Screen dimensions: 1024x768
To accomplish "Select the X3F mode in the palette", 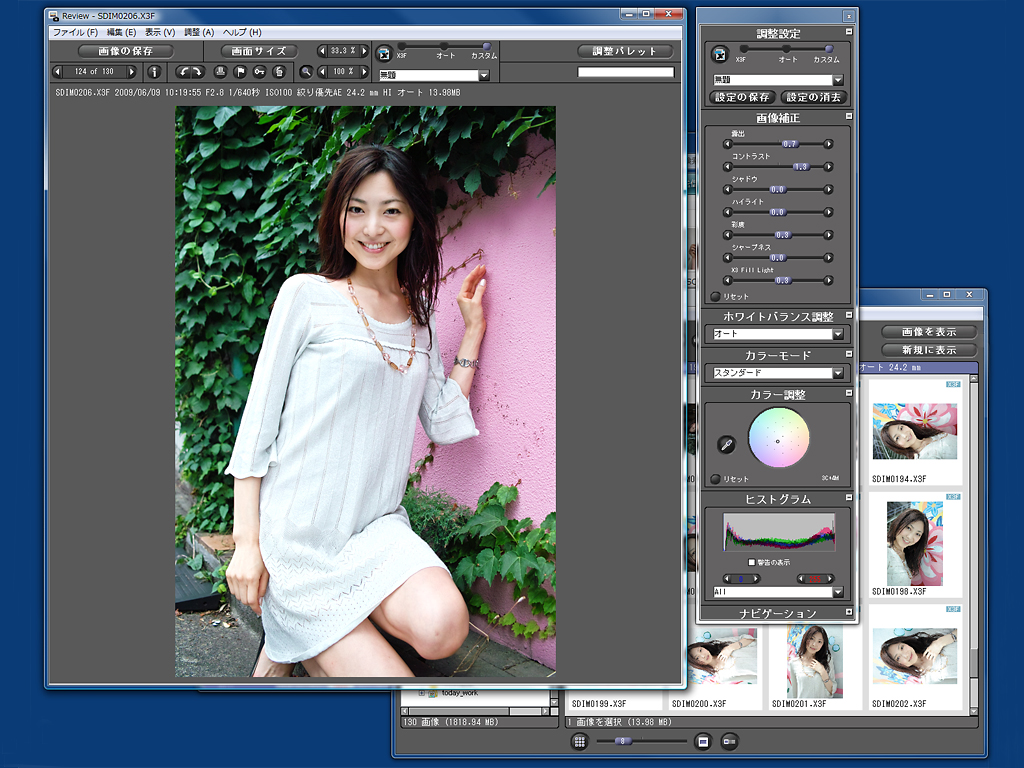I will 742,48.
